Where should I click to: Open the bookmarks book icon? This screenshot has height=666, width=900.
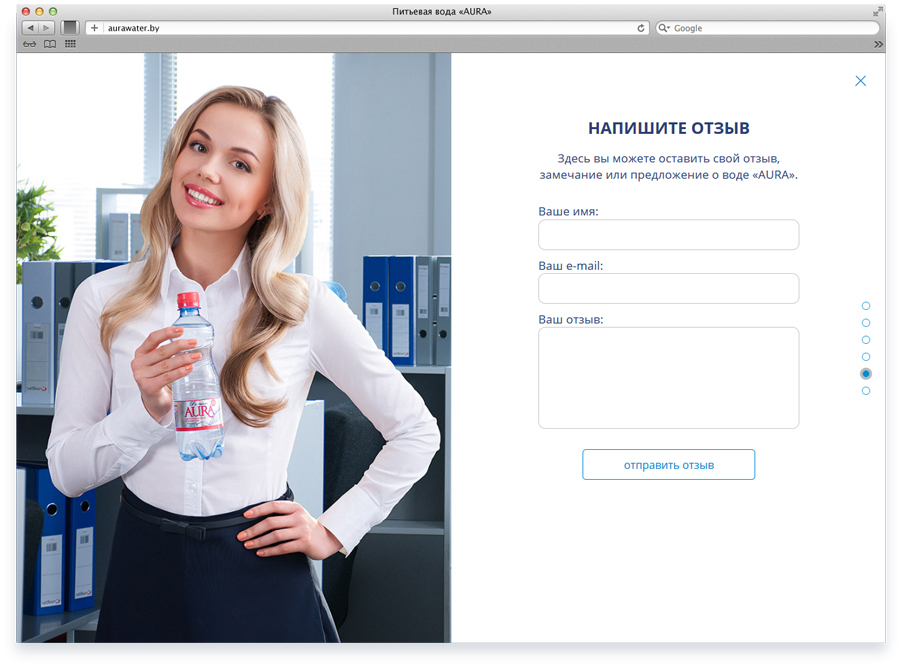pyautogui.click(x=50, y=44)
